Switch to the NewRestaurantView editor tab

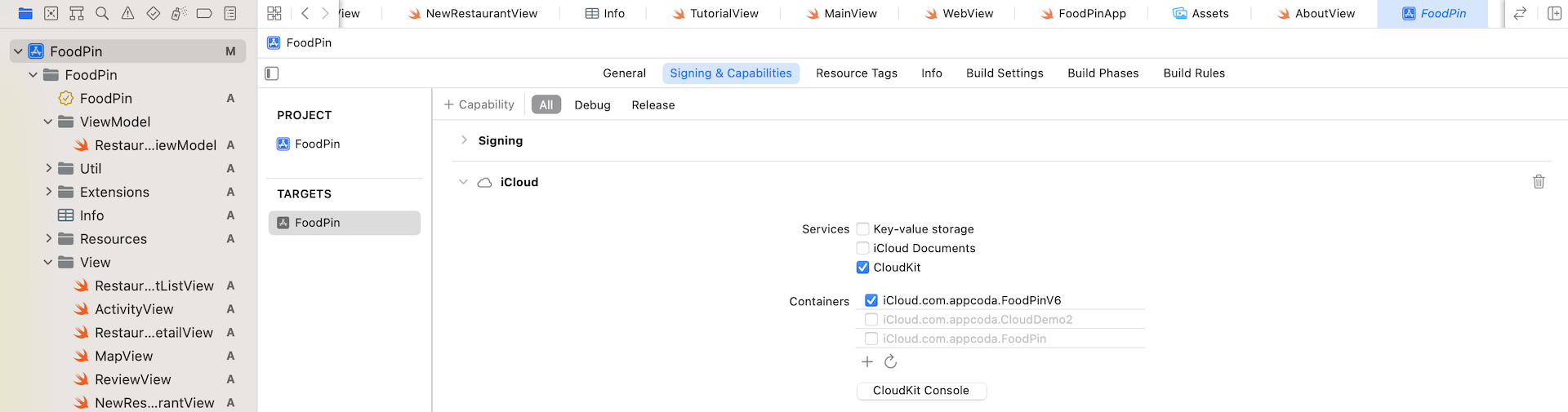473,14
